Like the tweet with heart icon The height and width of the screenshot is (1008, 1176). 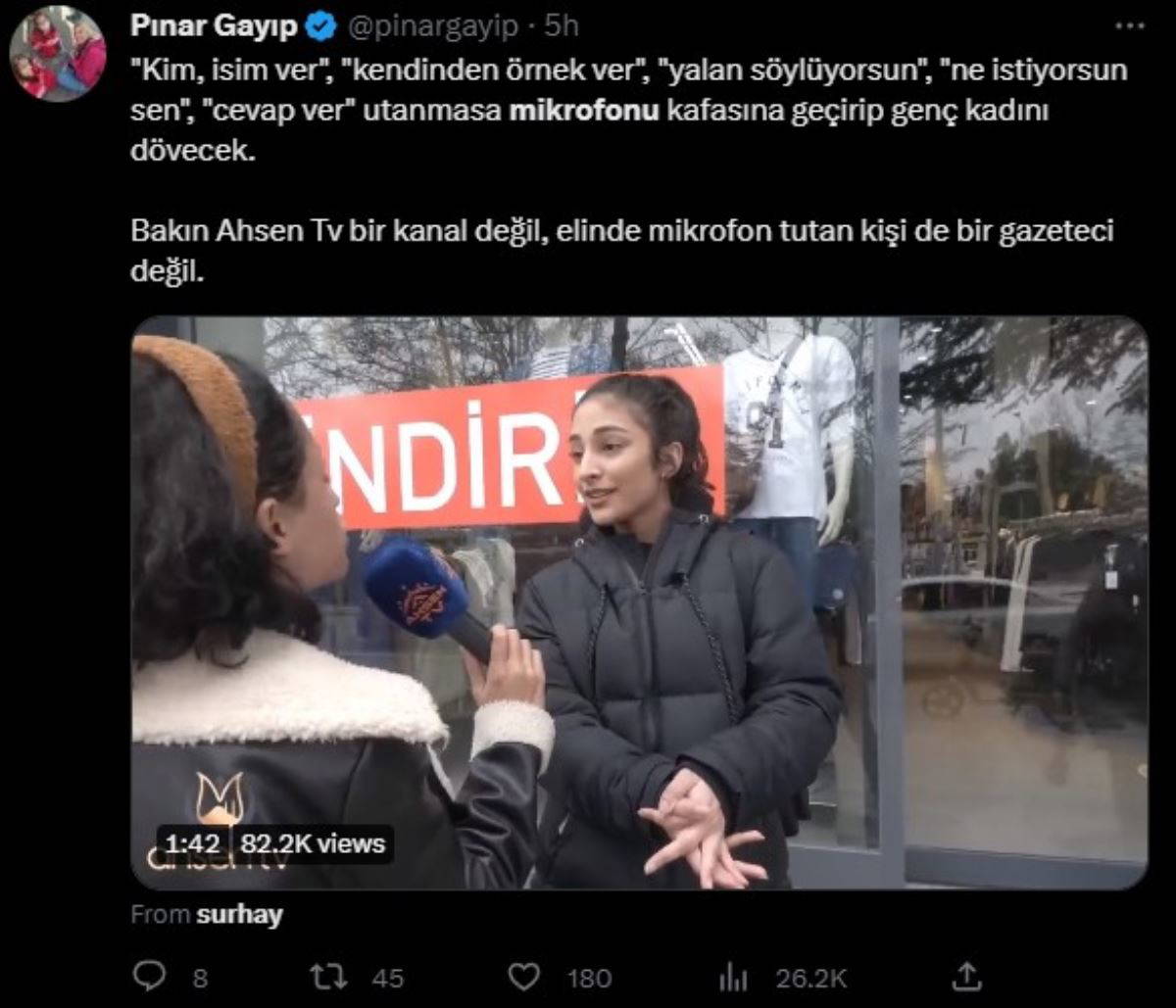[526, 976]
